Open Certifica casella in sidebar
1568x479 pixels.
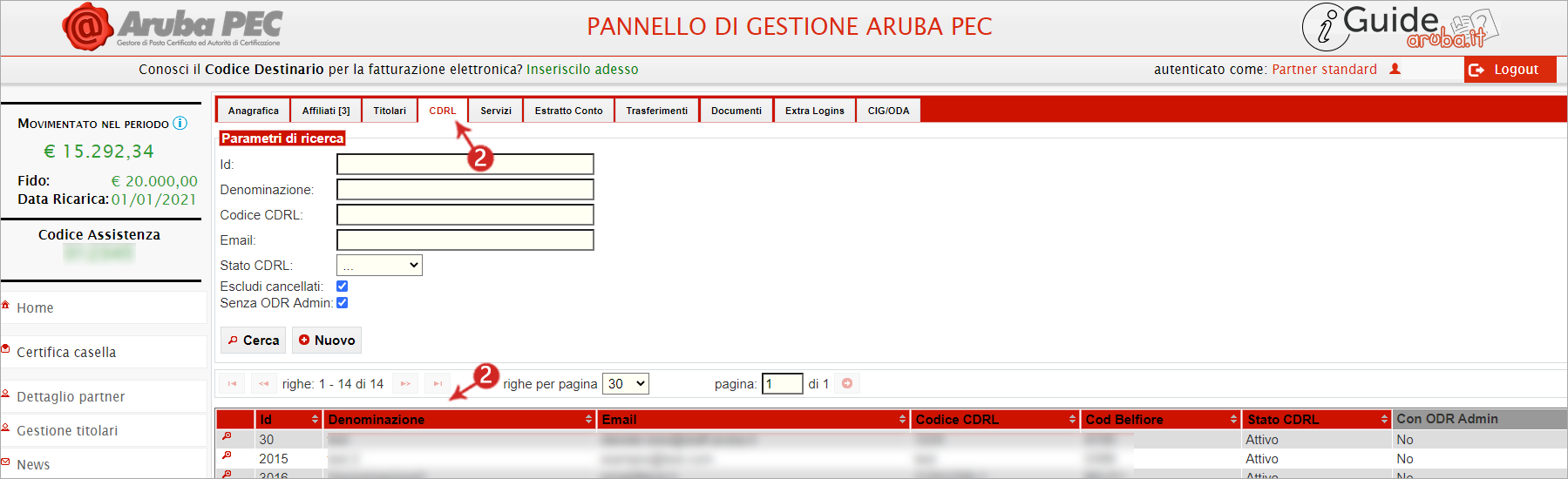point(66,352)
